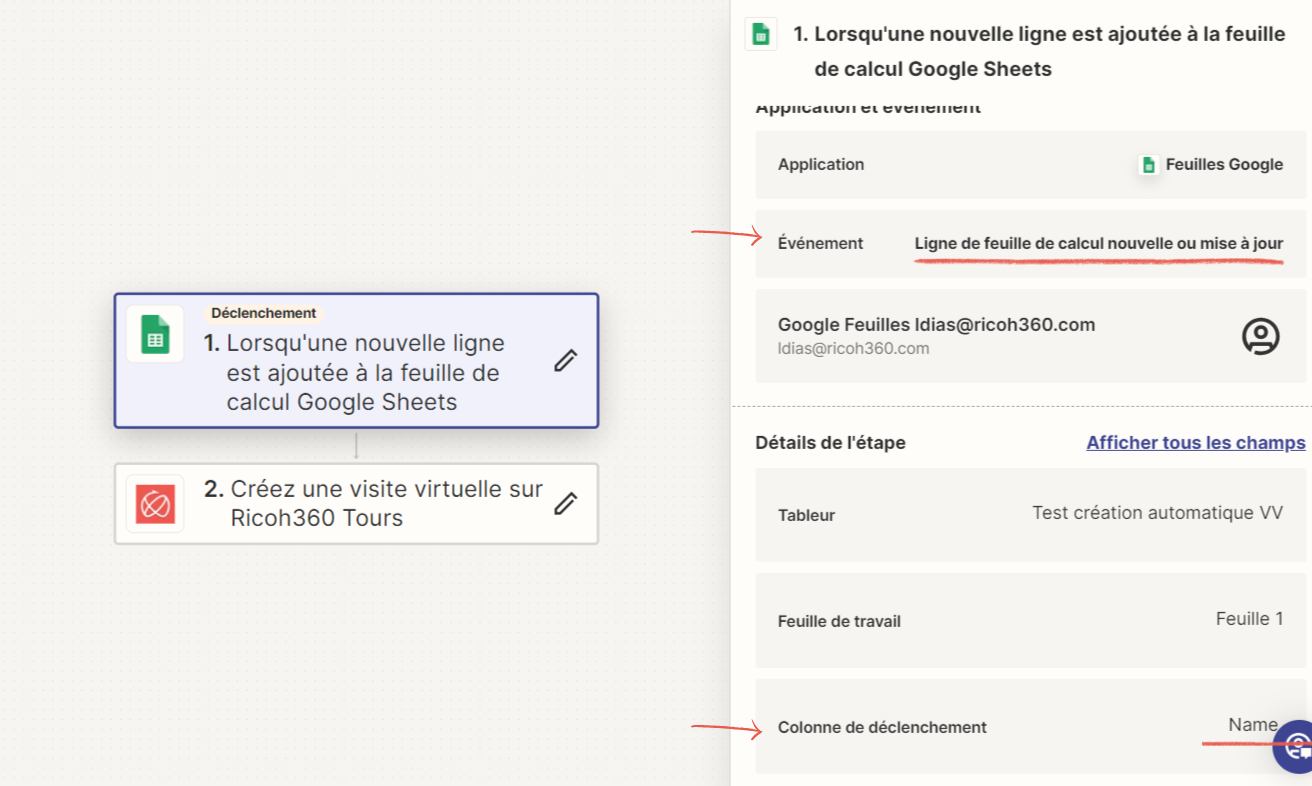1312x786 pixels.
Task: Click the Ricoh360 Tours icon on step 2
Action: point(155,504)
